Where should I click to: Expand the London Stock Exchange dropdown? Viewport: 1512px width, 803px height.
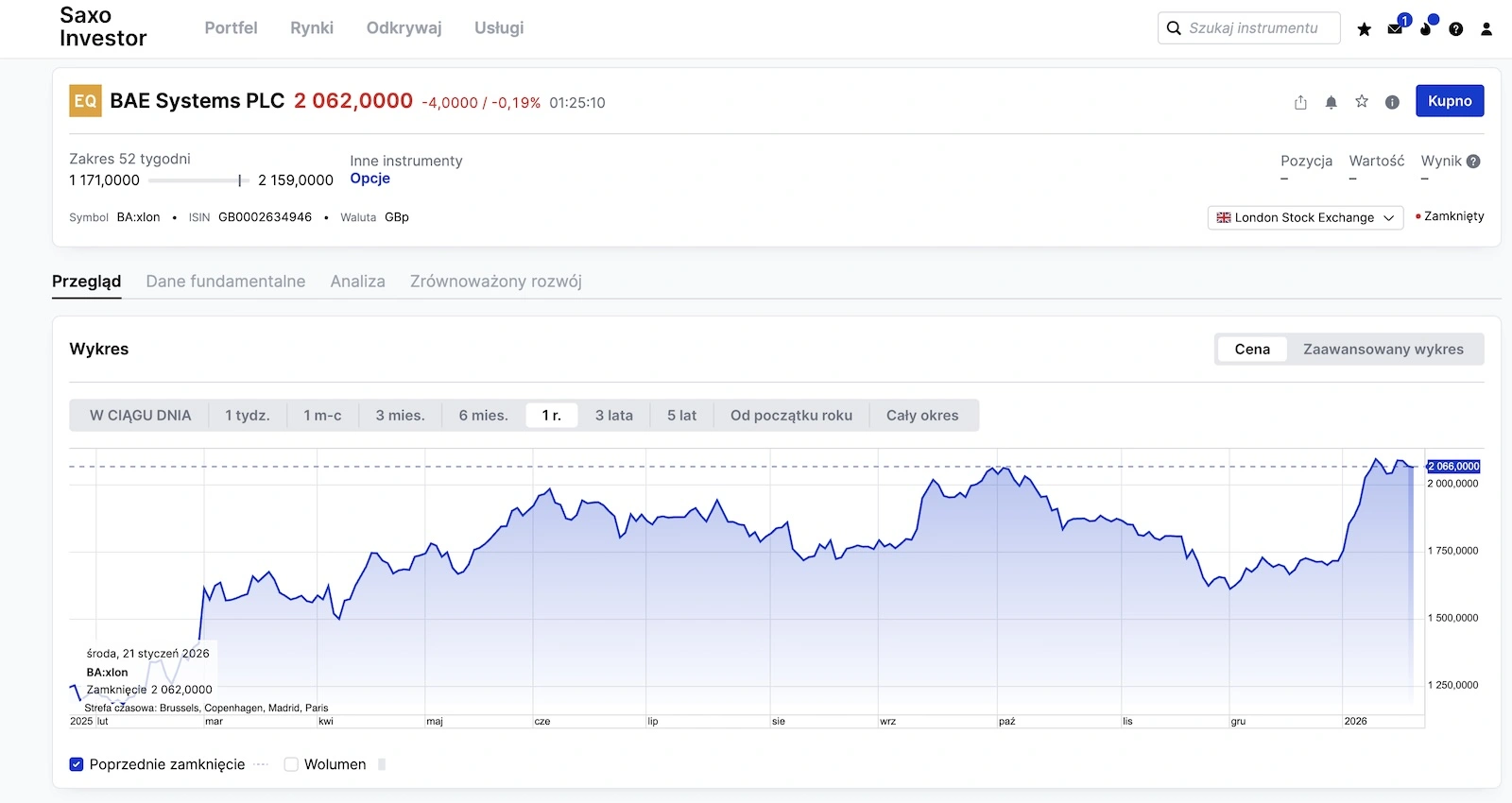pyautogui.click(x=1305, y=217)
